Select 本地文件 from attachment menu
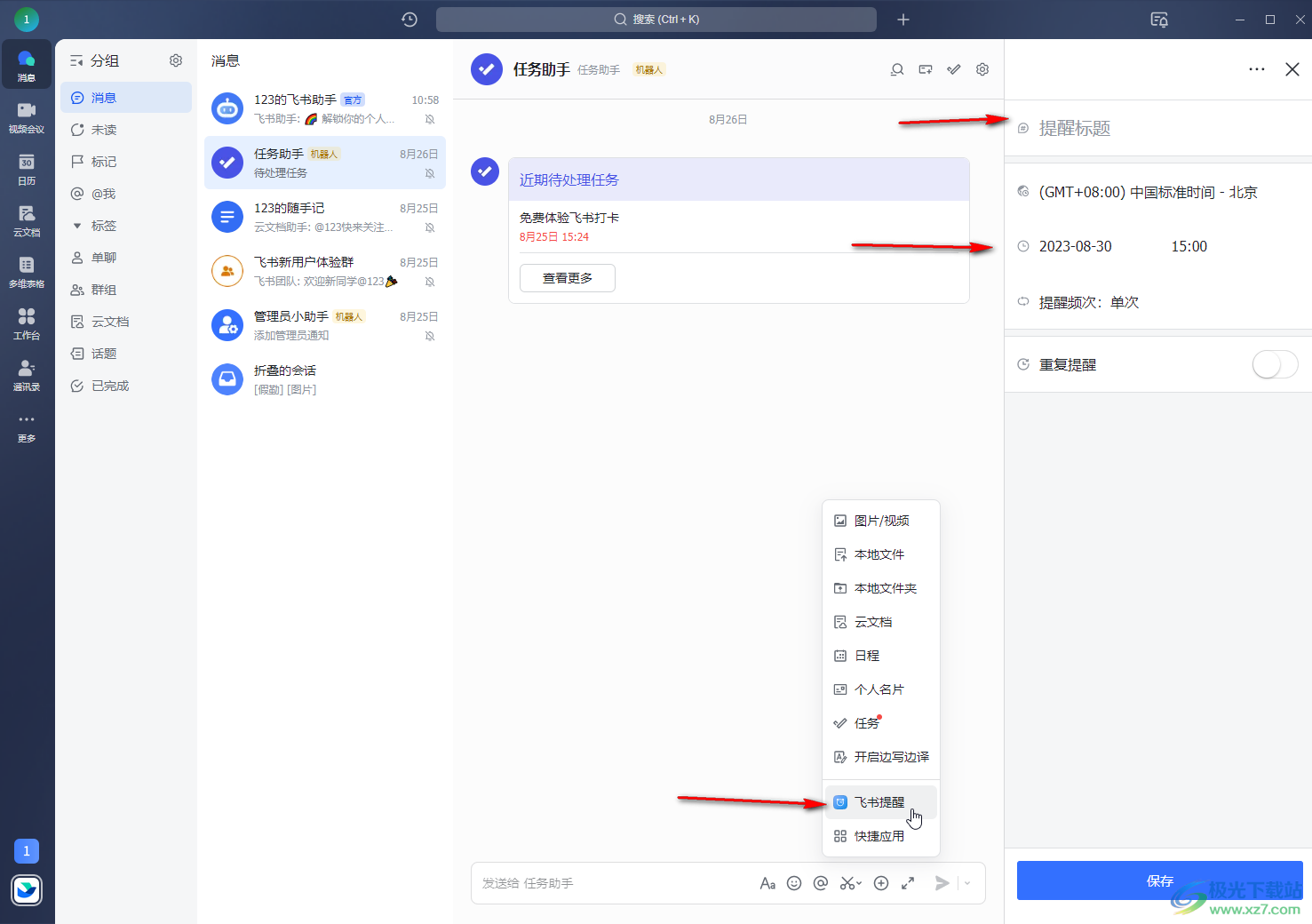The width and height of the screenshot is (1312, 924). [881, 554]
